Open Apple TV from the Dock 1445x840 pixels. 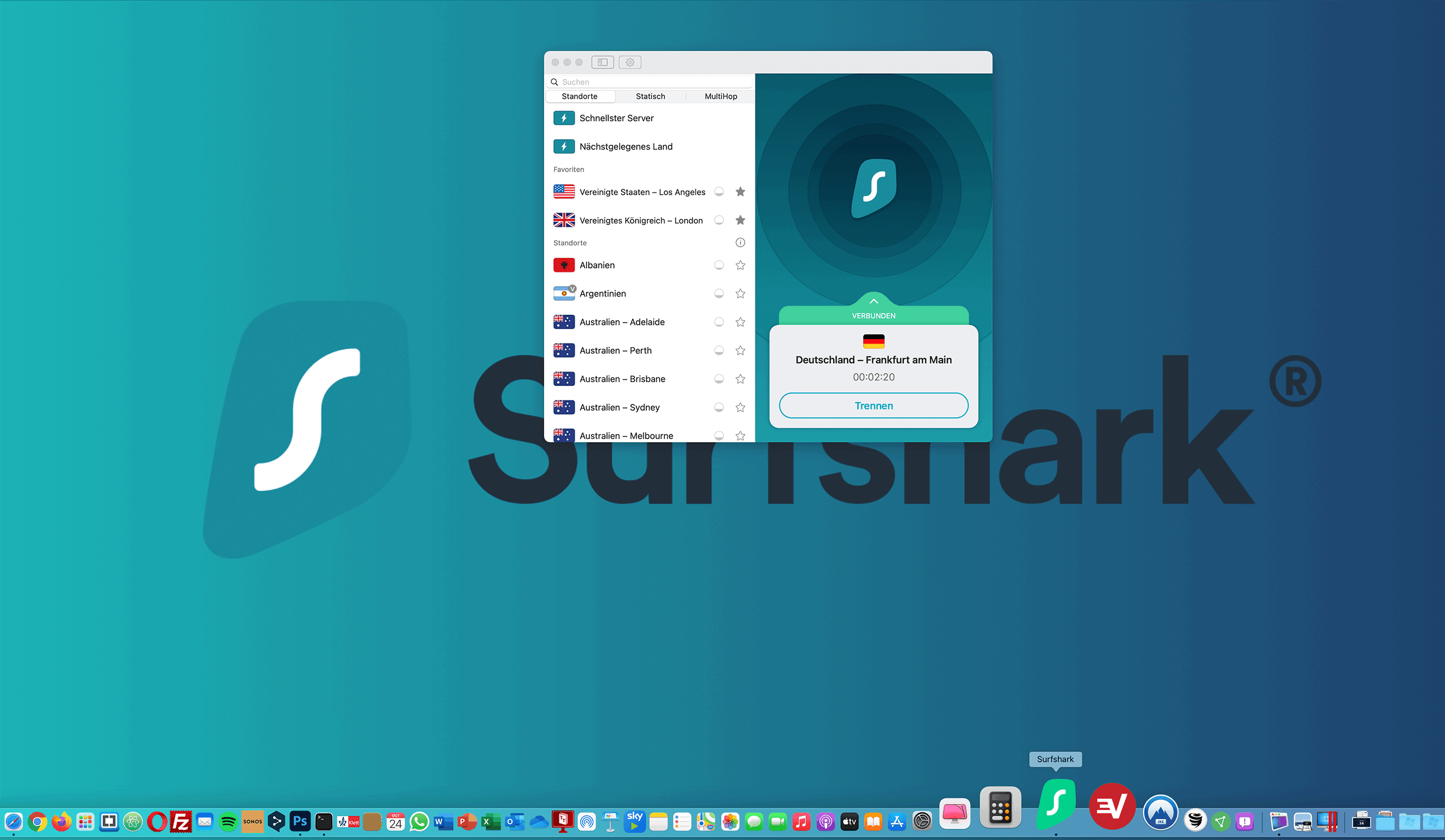[850, 821]
